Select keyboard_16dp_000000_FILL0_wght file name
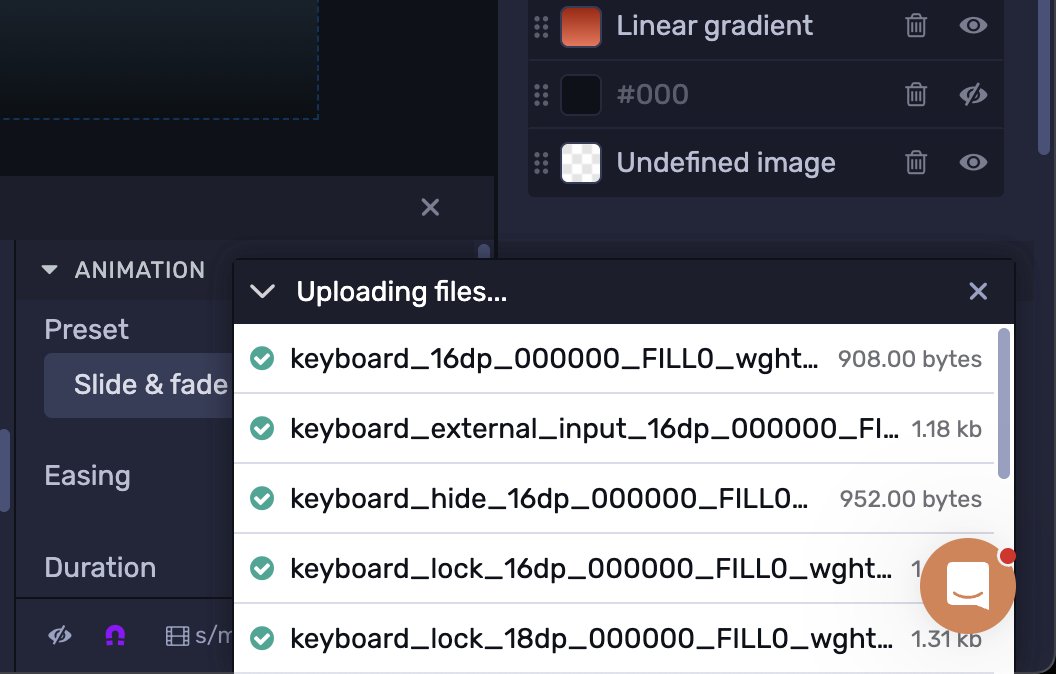The height and width of the screenshot is (674, 1056). (554, 359)
